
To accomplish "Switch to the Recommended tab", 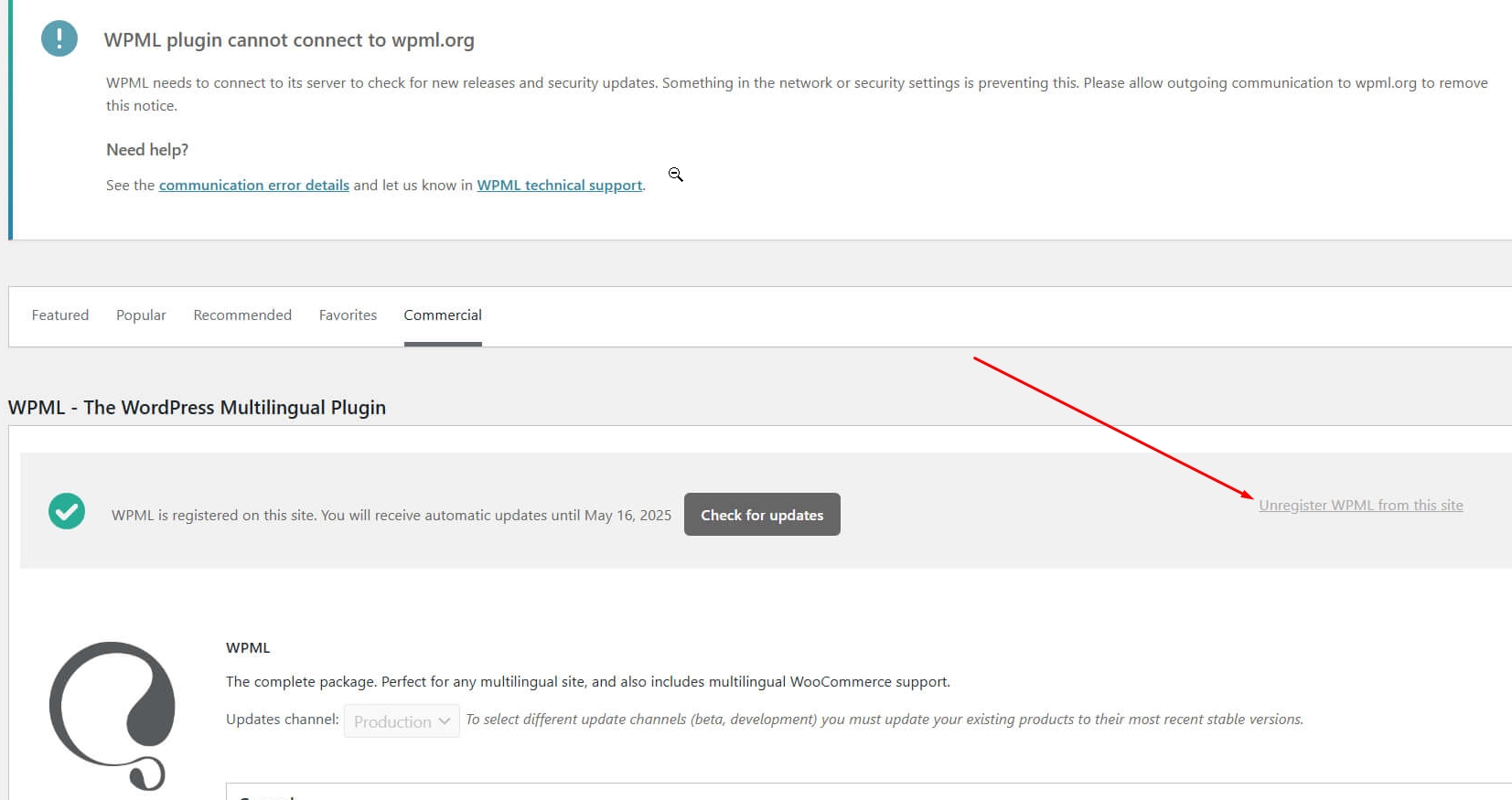I will coord(242,315).
